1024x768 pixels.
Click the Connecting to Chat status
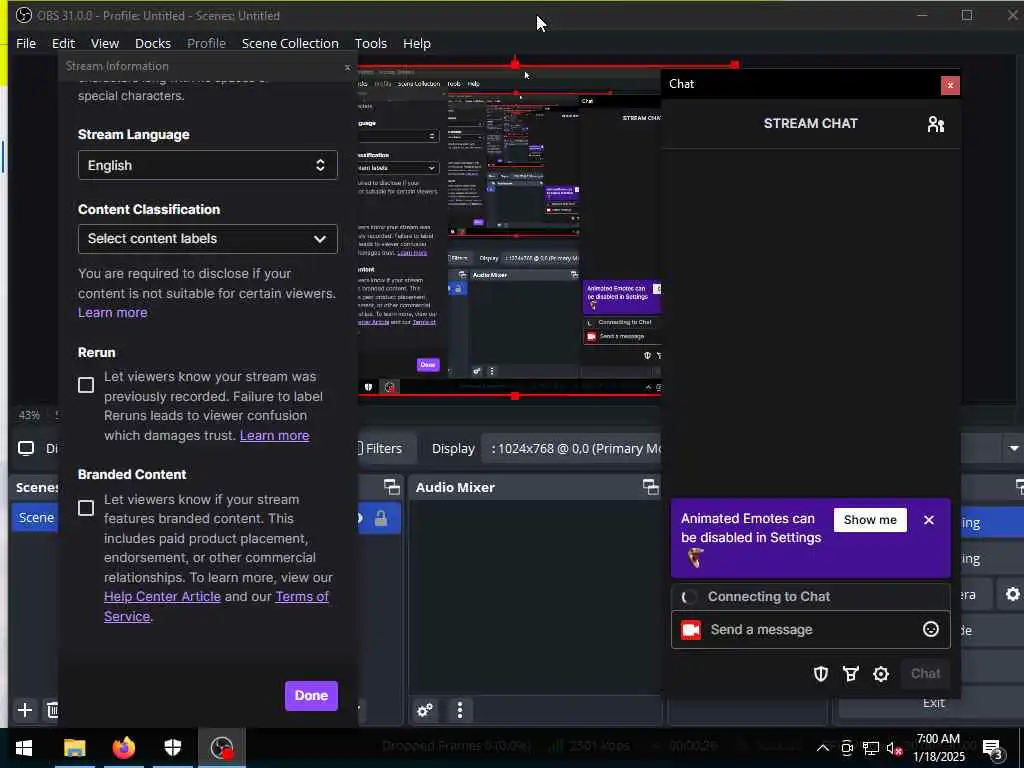769,597
